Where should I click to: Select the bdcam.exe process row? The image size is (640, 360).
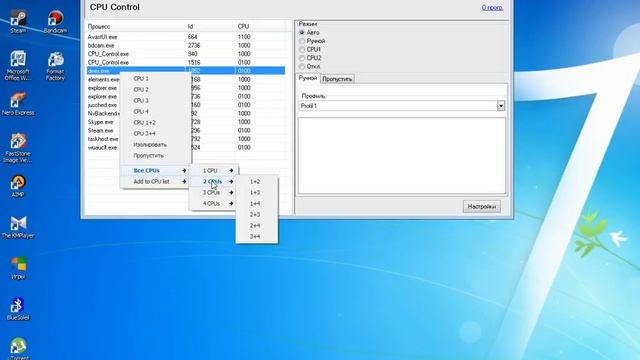coord(186,45)
